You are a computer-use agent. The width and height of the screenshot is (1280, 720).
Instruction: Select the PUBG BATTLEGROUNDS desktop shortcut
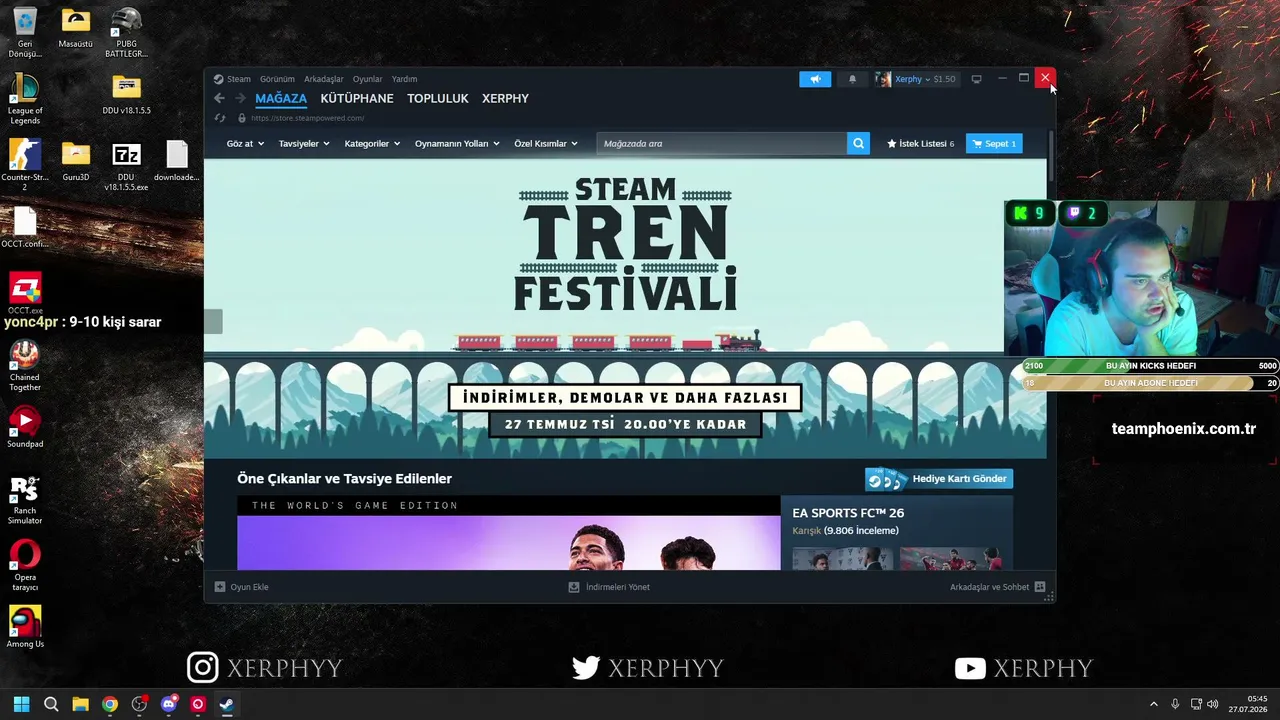[x=126, y=33]
